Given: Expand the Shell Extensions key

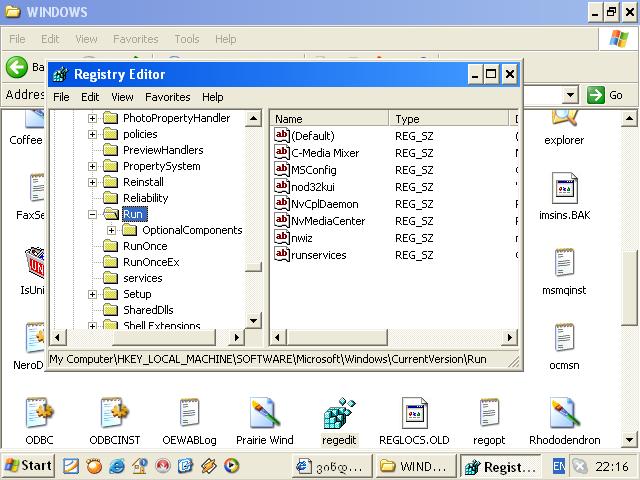Looking at the screenshot, I should (92, 326).
